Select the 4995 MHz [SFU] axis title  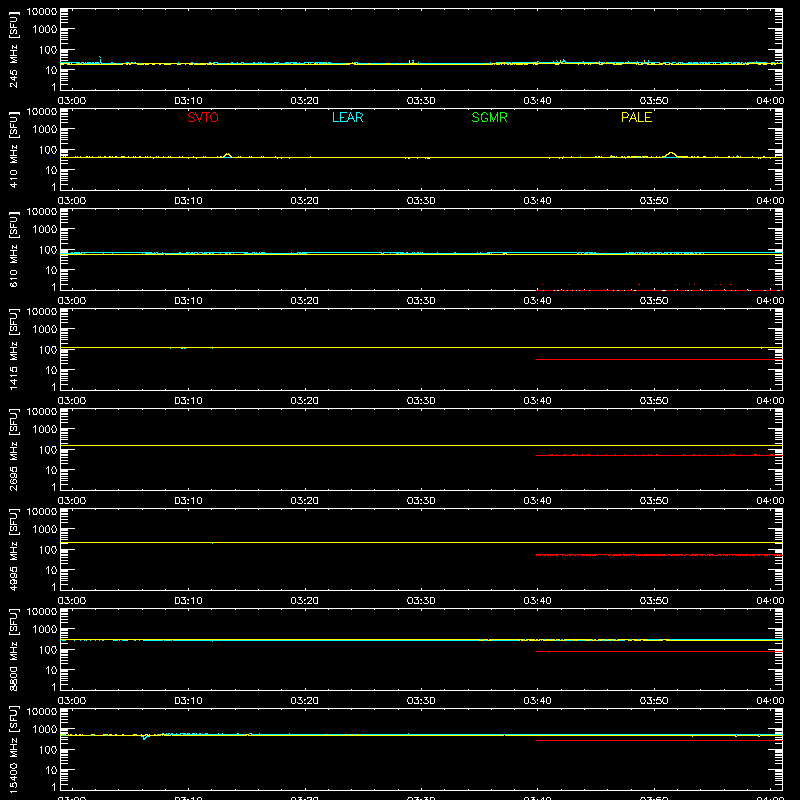pyautogui.click(x=14, y=549)
